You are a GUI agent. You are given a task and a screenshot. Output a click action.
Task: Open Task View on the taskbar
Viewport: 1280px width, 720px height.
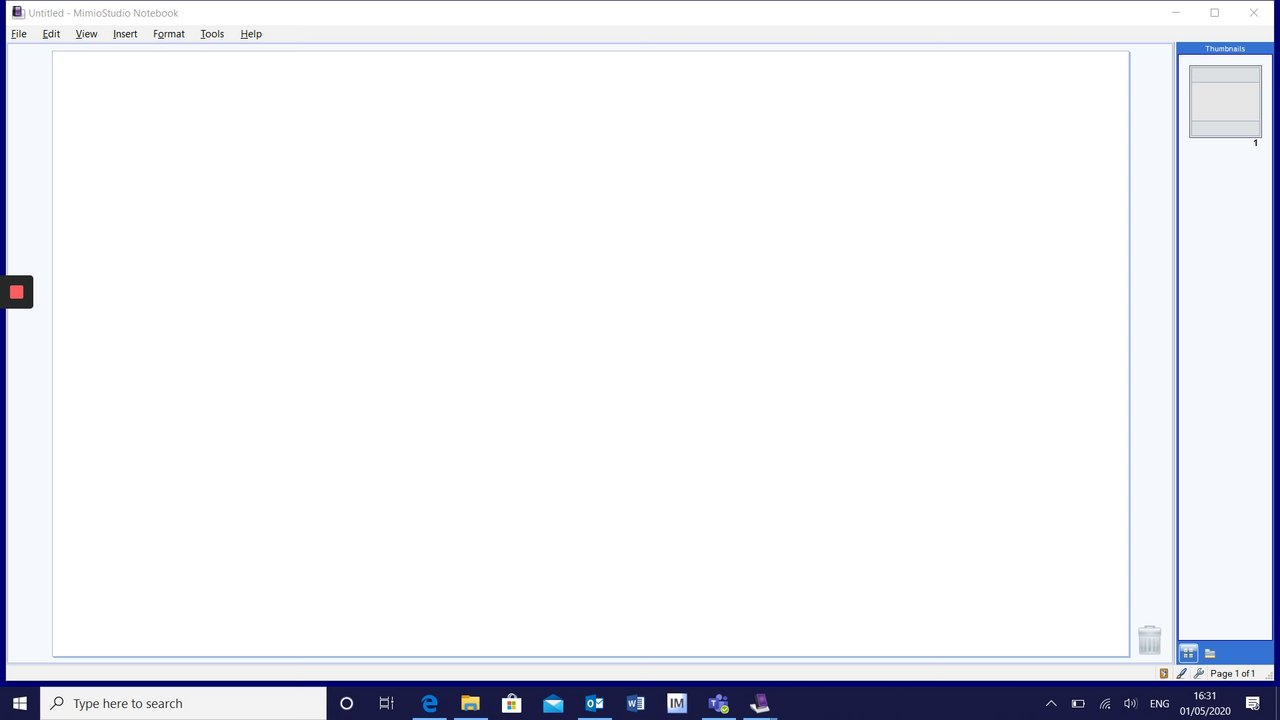tap(386, 703)
